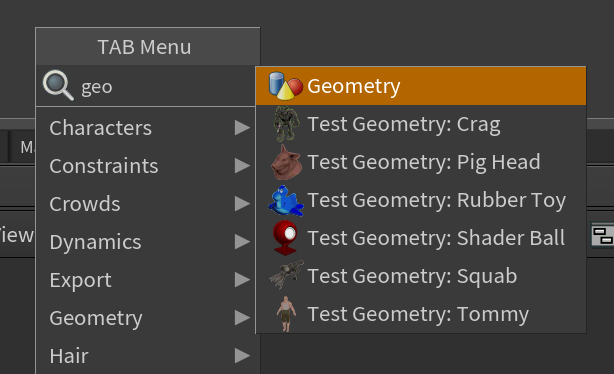This screenshot has height=374, width=614.
Task: Choose Test Geometry: Tommy
Action: tap(421, 314)
